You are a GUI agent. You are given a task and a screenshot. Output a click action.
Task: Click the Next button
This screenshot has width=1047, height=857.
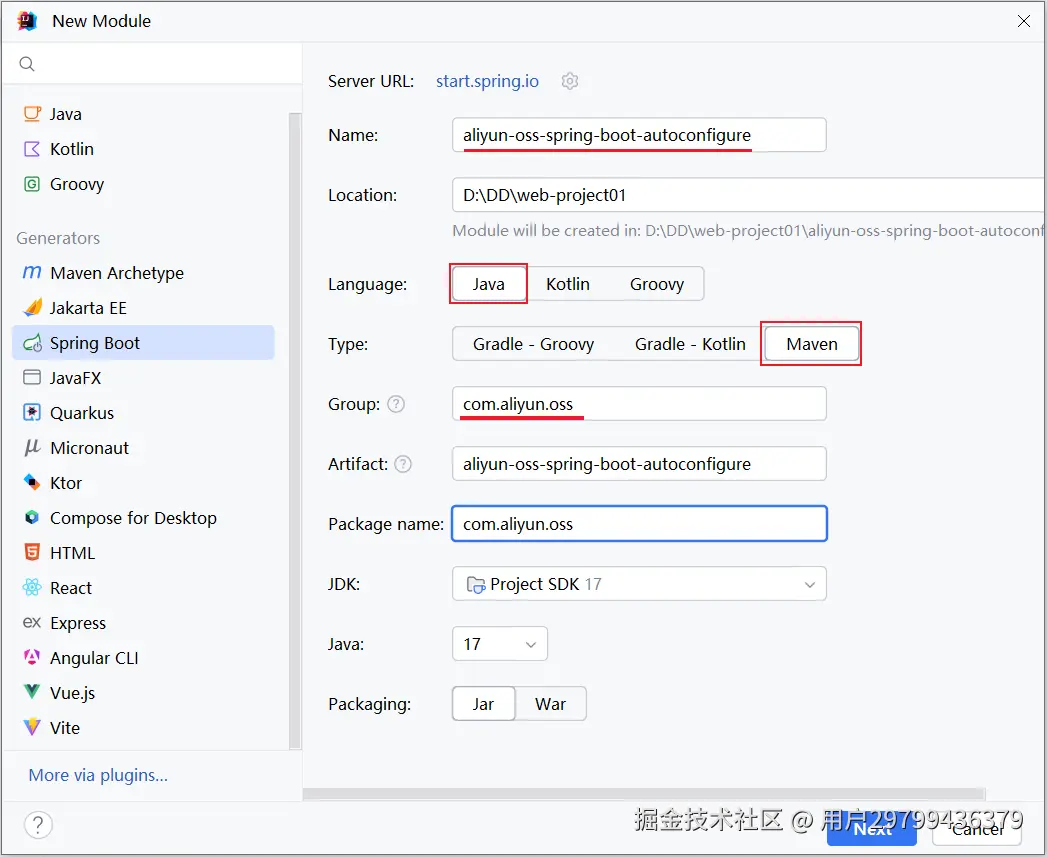pyautogui.click(x=871, y=829)
